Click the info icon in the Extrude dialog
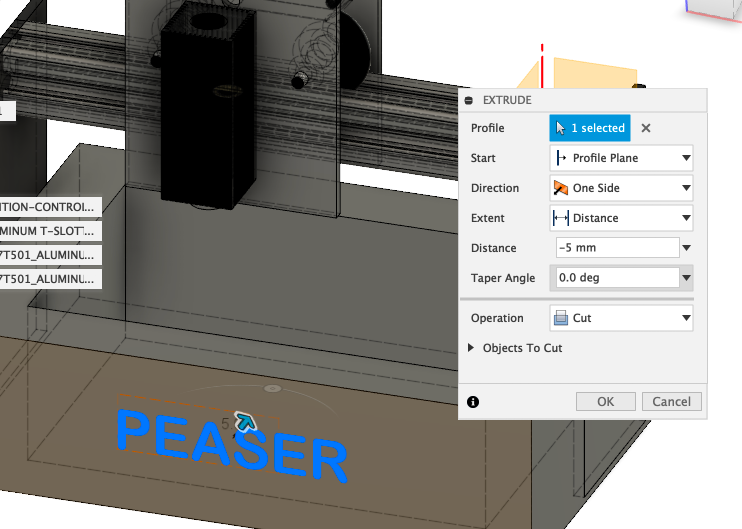This screenshot has width=742, height=529. point(473,402)
